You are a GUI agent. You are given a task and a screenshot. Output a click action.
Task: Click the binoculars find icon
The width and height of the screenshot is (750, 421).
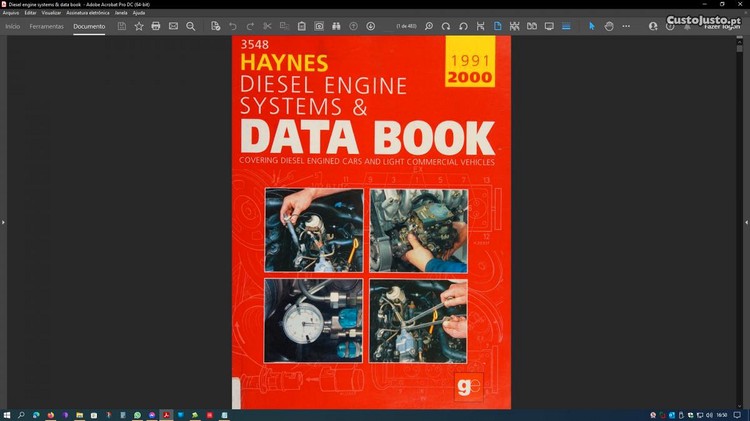coord(336,26)
